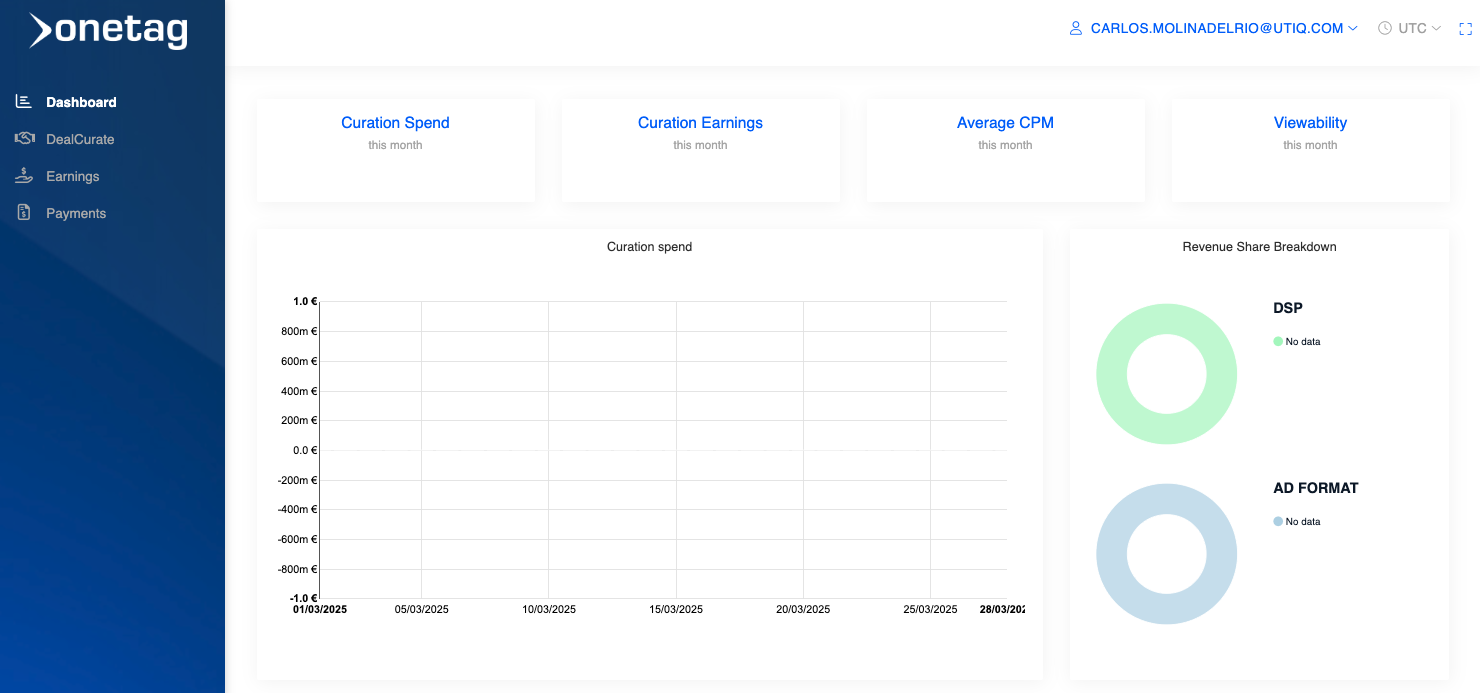Toggle the Ad Format 'No data' legend item
This screenshot has height=693, width=1480.
point(1297,522)
